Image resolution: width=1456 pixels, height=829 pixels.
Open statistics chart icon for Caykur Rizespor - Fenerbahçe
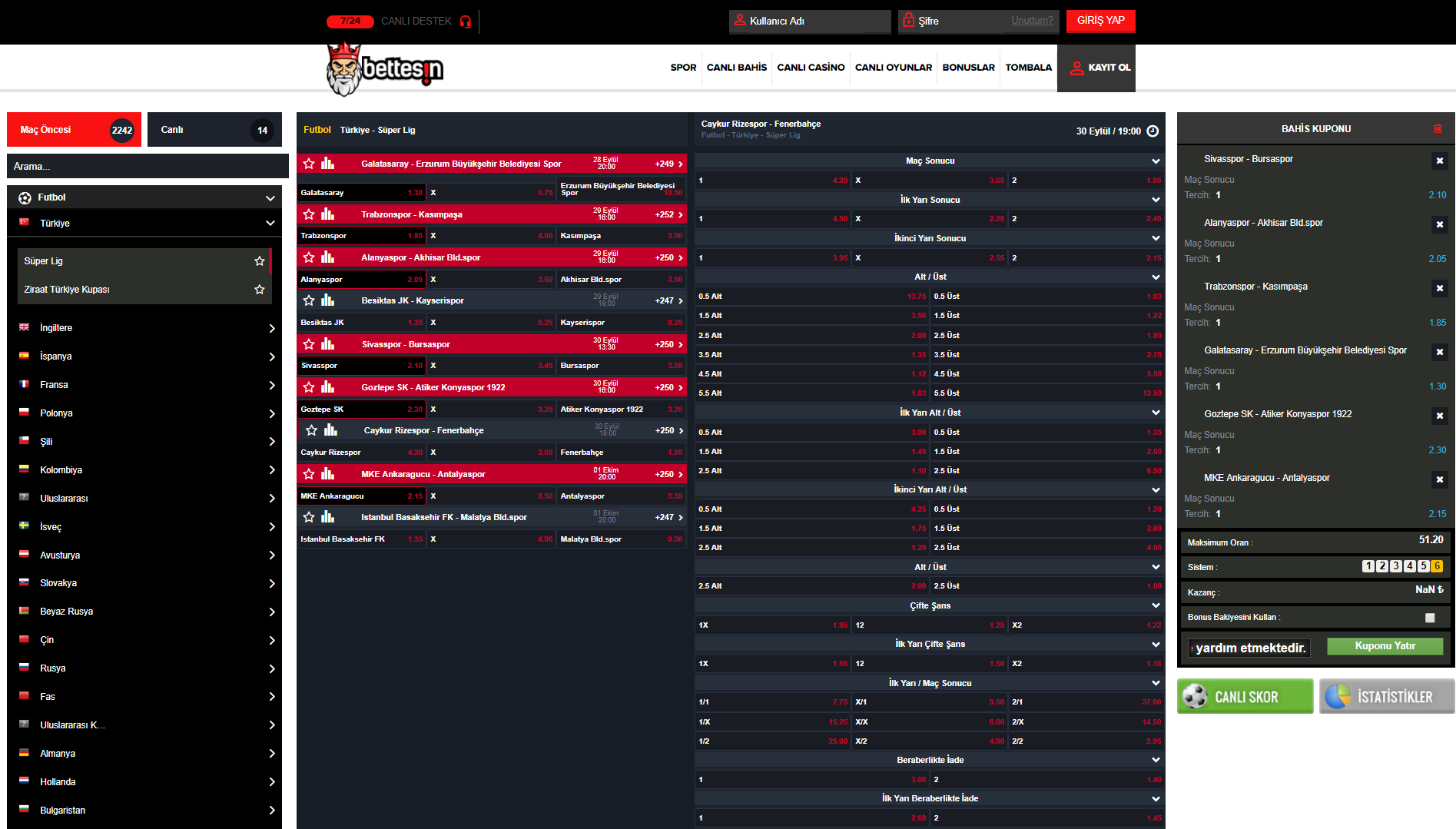(331, 430)
